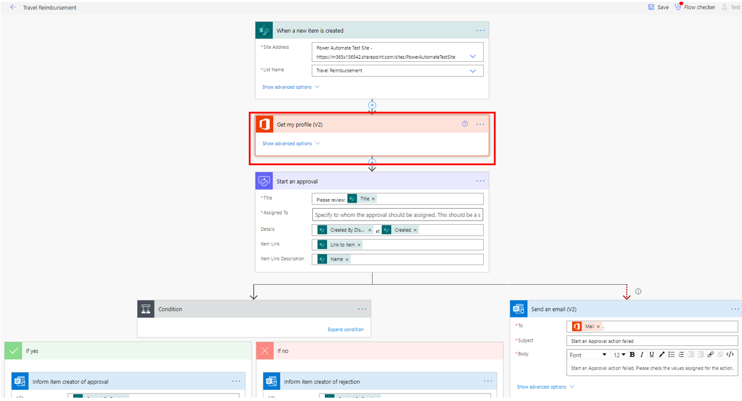Open the Flow checker
Screen dimensions: 742x401
(x=695, y=7)
